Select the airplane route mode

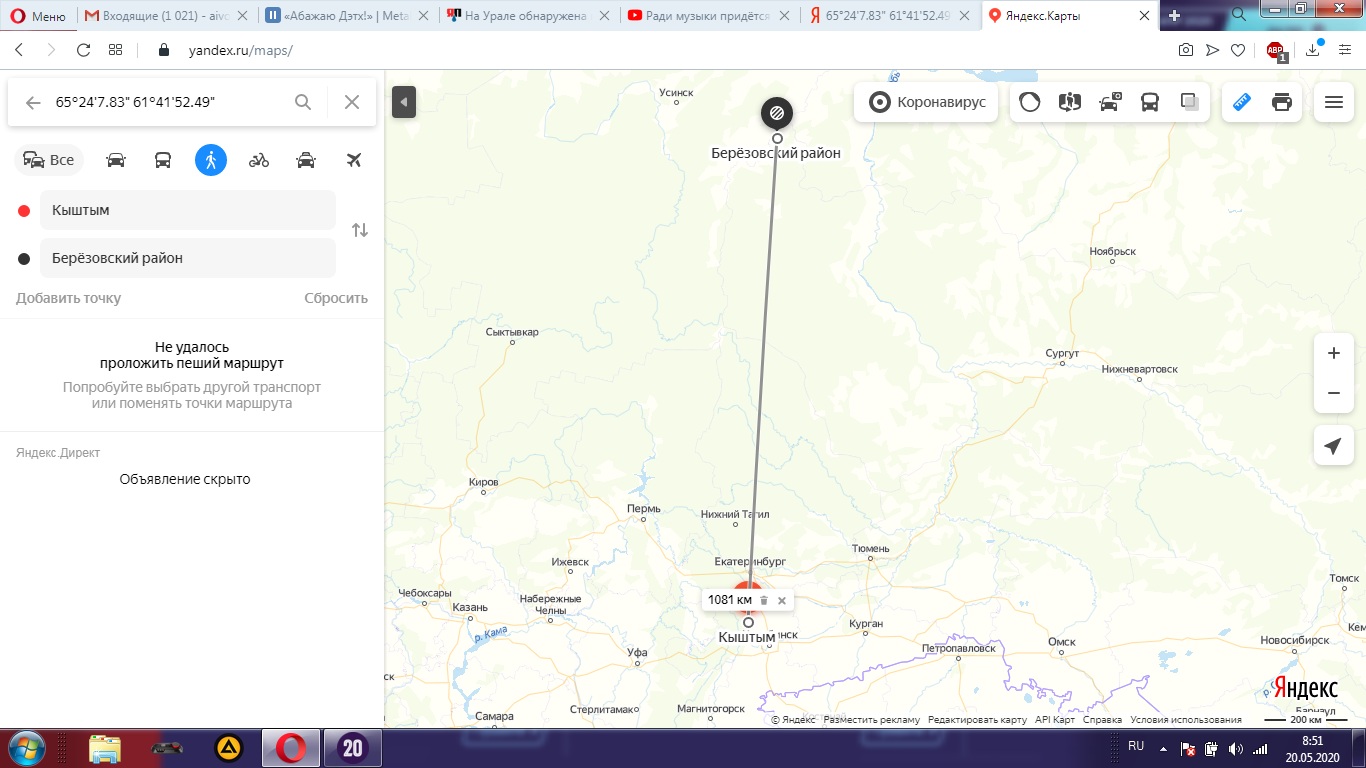[353, 160]
